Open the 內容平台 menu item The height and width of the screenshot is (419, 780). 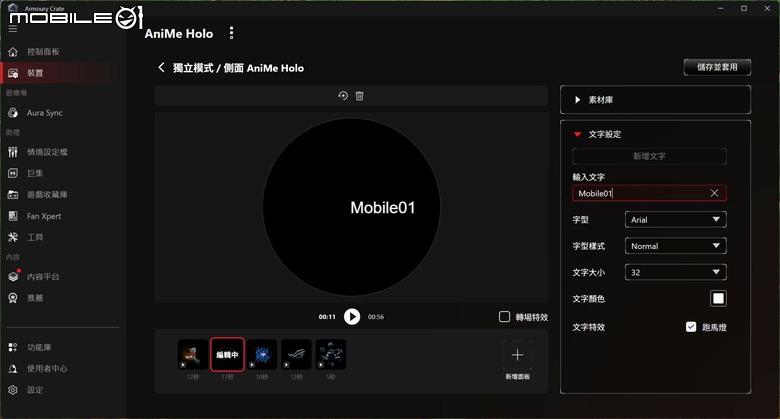(43, 277)
